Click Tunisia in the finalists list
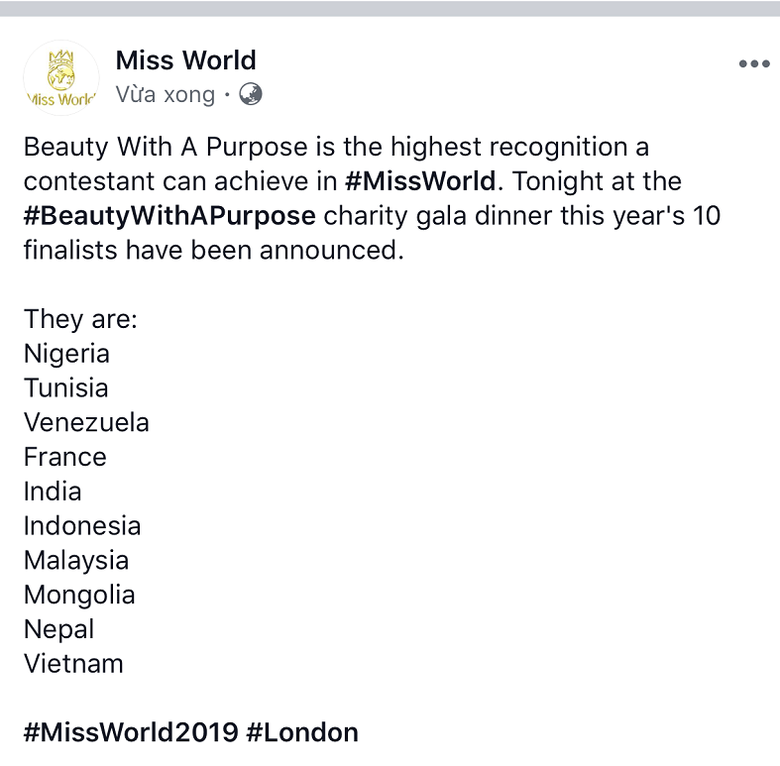The width and height of the screenshot is (780, 766). [x=66, y=388]
